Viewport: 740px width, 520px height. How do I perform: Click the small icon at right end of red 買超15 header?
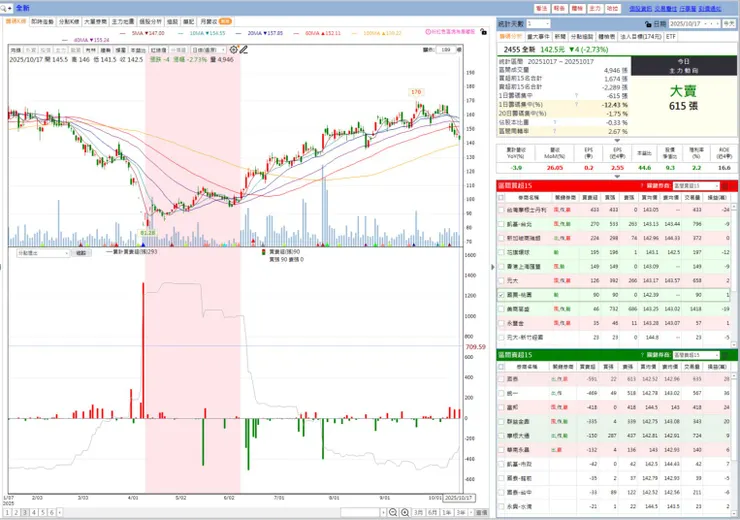tap(725, 186)
